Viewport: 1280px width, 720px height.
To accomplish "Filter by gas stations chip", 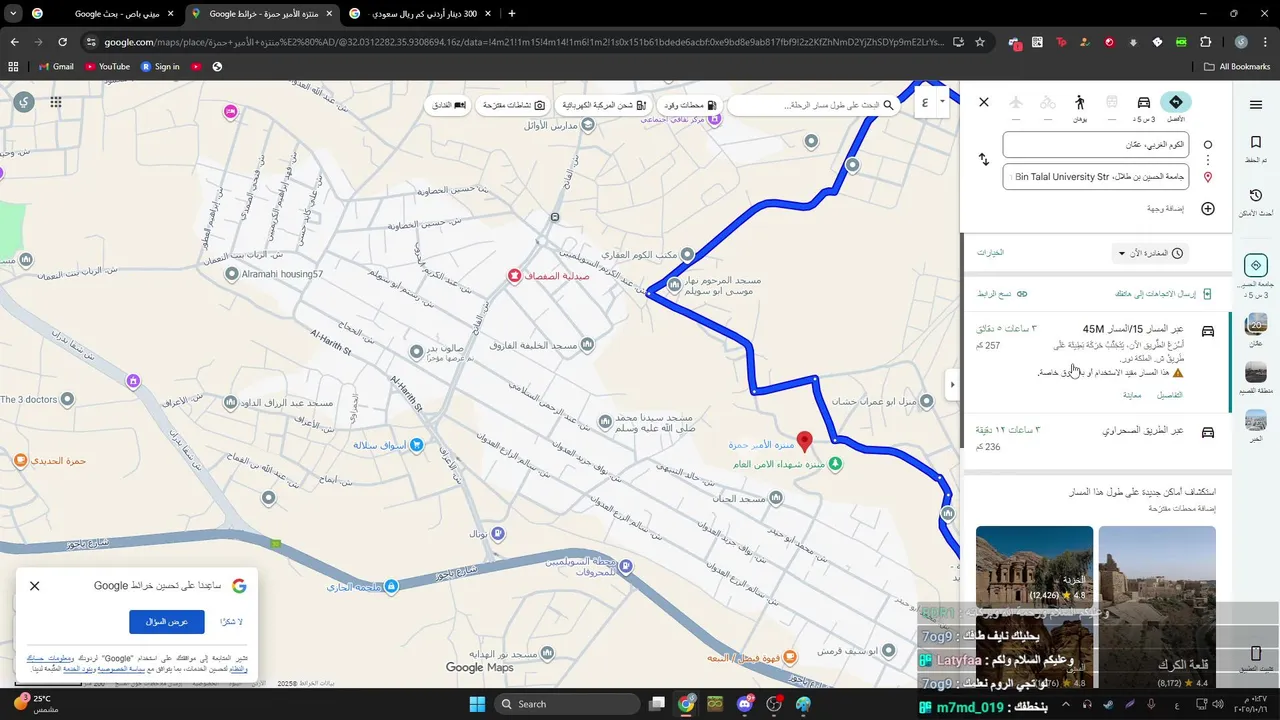I will coord(692,105).
